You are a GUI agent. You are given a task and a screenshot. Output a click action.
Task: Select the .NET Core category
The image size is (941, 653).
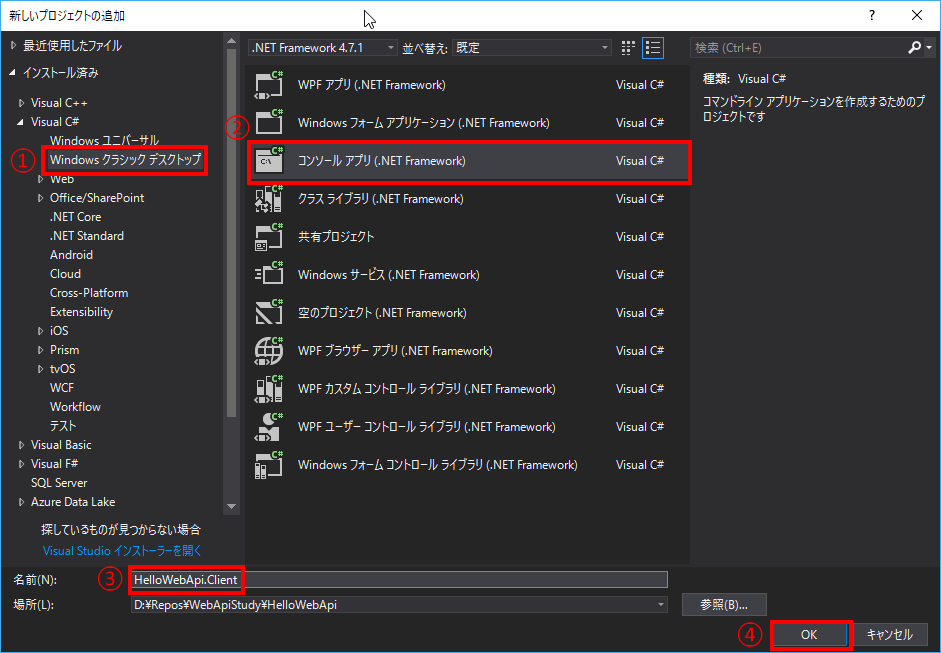tap(76, 217)
